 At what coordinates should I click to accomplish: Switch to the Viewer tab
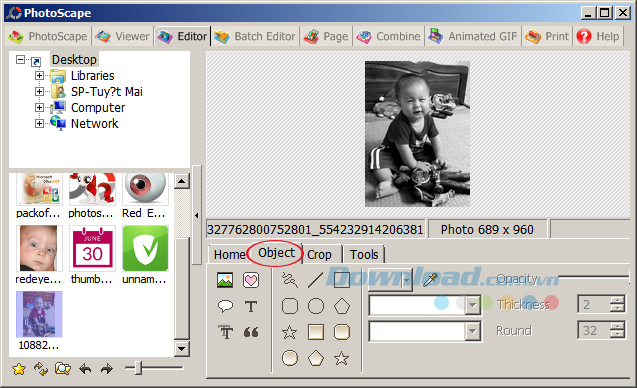point(123,37)
